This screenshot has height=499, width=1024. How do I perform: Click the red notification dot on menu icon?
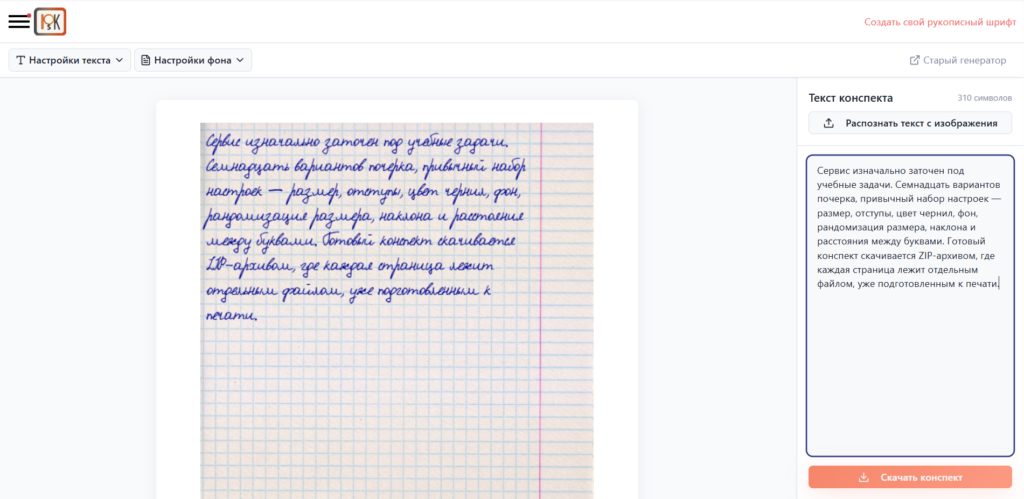point(29,14)
